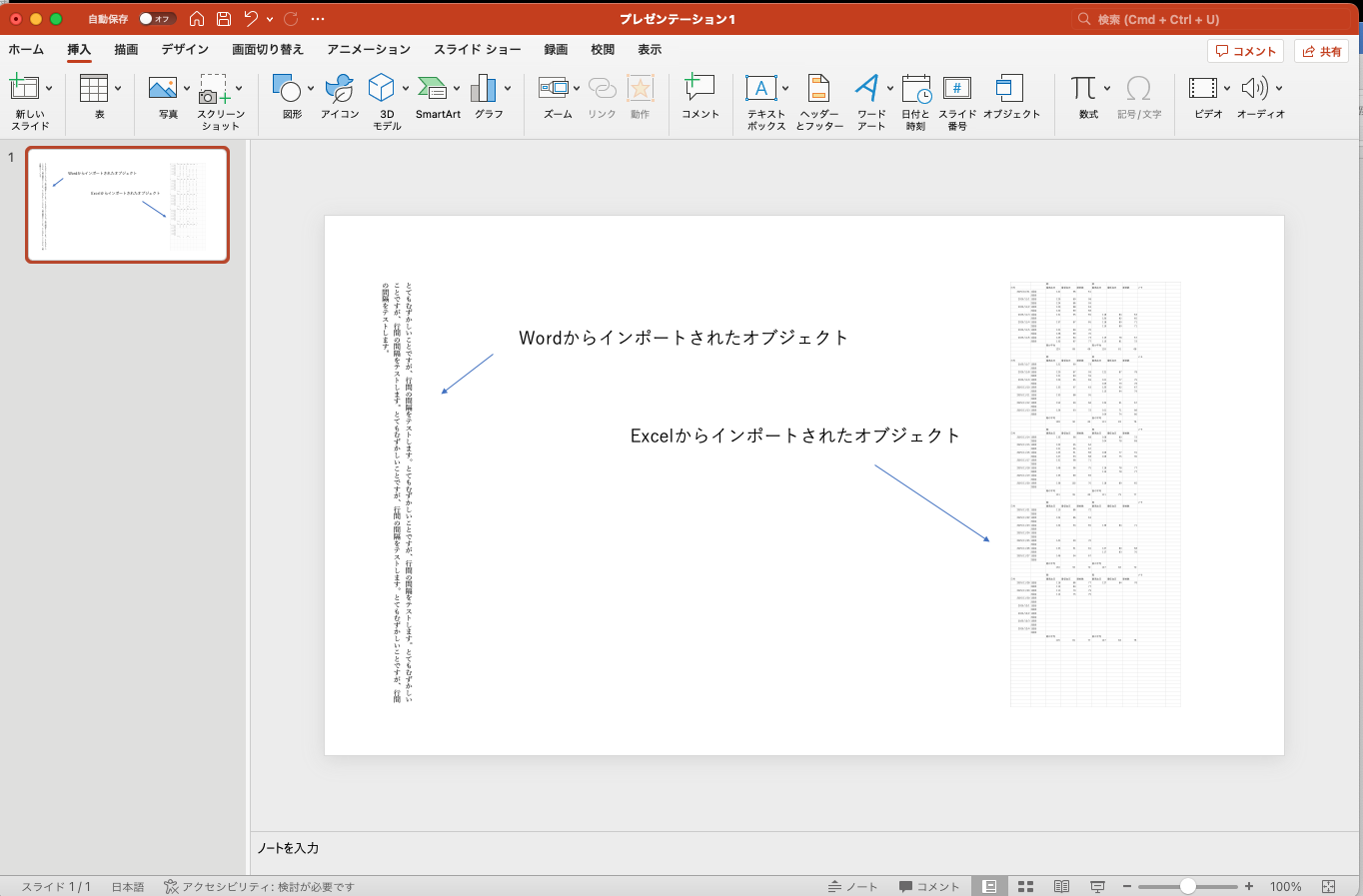Toggle the ノート pane in status bar
Image resolution: width=1363 pixels, height=896 pixels.
point(852,886)
